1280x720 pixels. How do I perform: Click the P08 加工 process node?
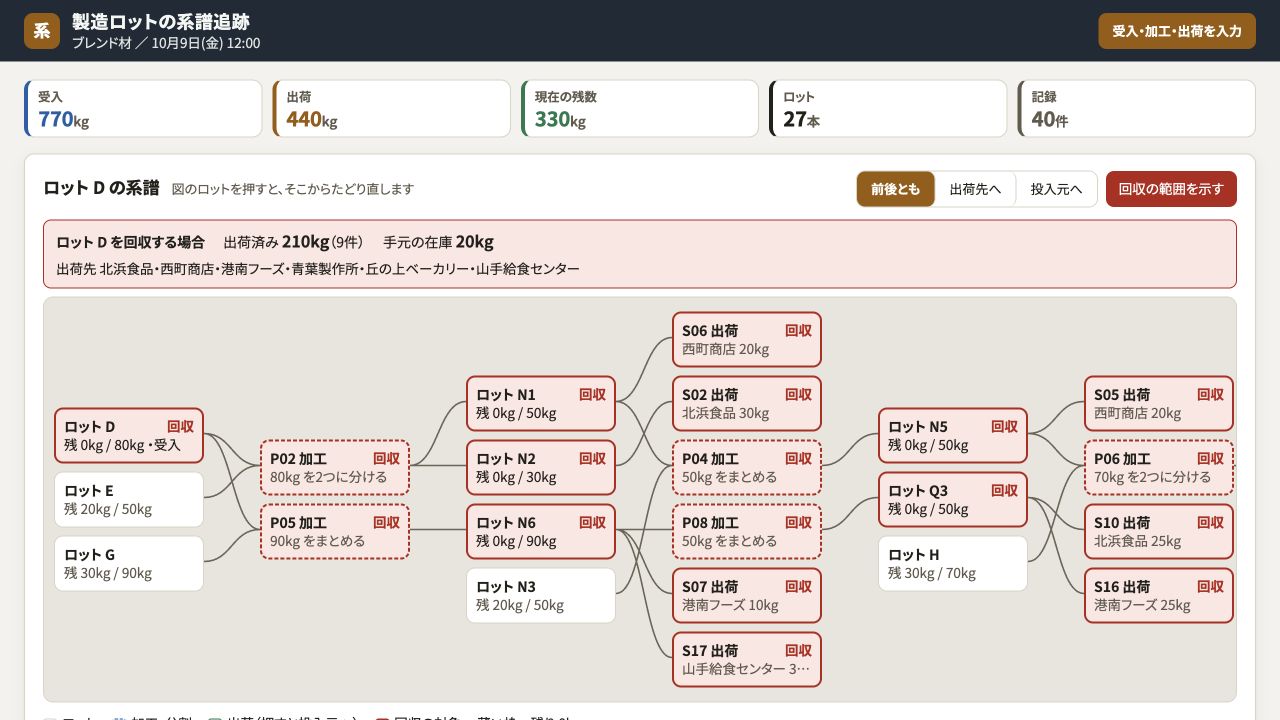[747, 531]
